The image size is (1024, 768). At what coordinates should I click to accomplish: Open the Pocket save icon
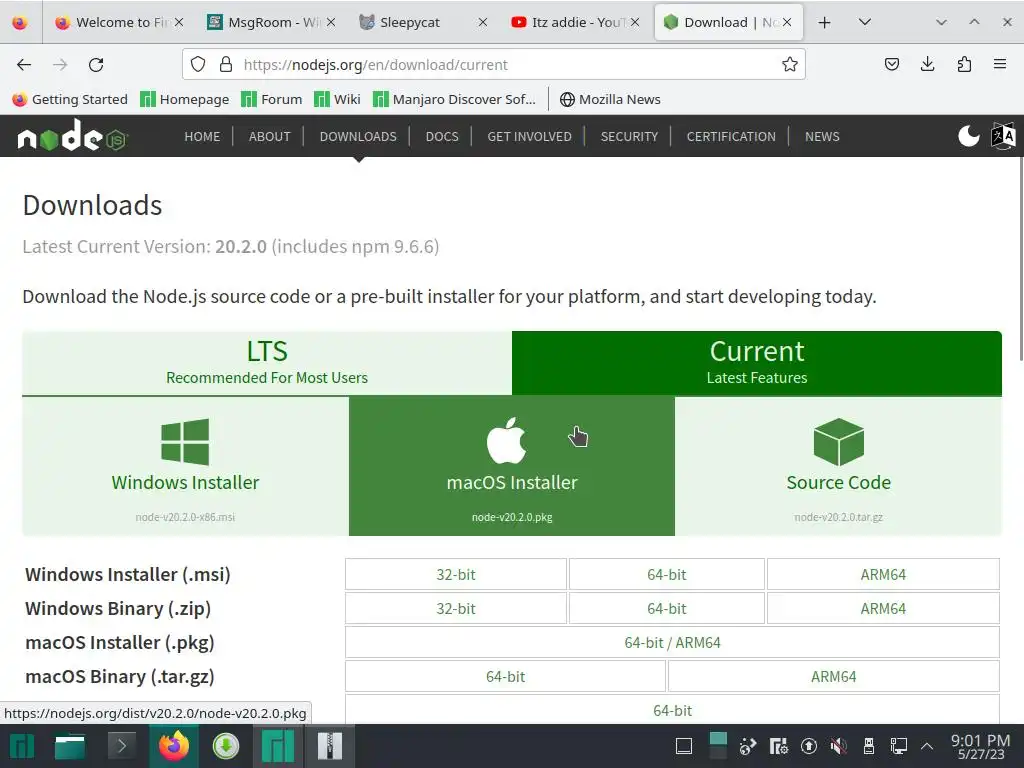click(891, 64)
